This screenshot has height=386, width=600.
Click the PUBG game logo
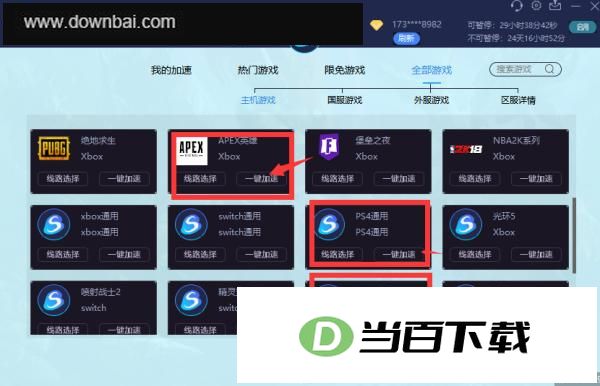coord(54,148)
